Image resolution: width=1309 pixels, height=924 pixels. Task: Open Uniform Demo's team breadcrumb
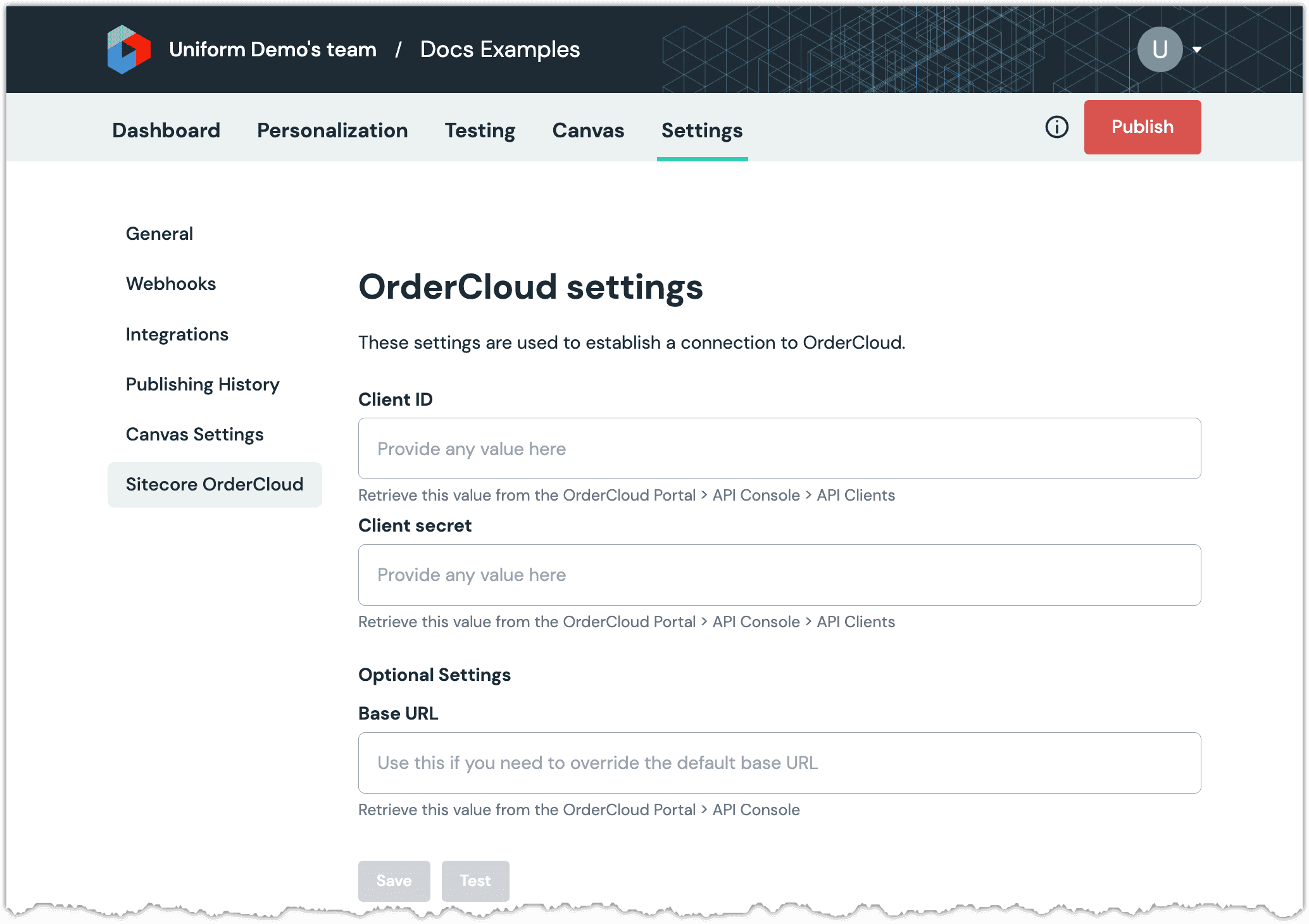273,49
